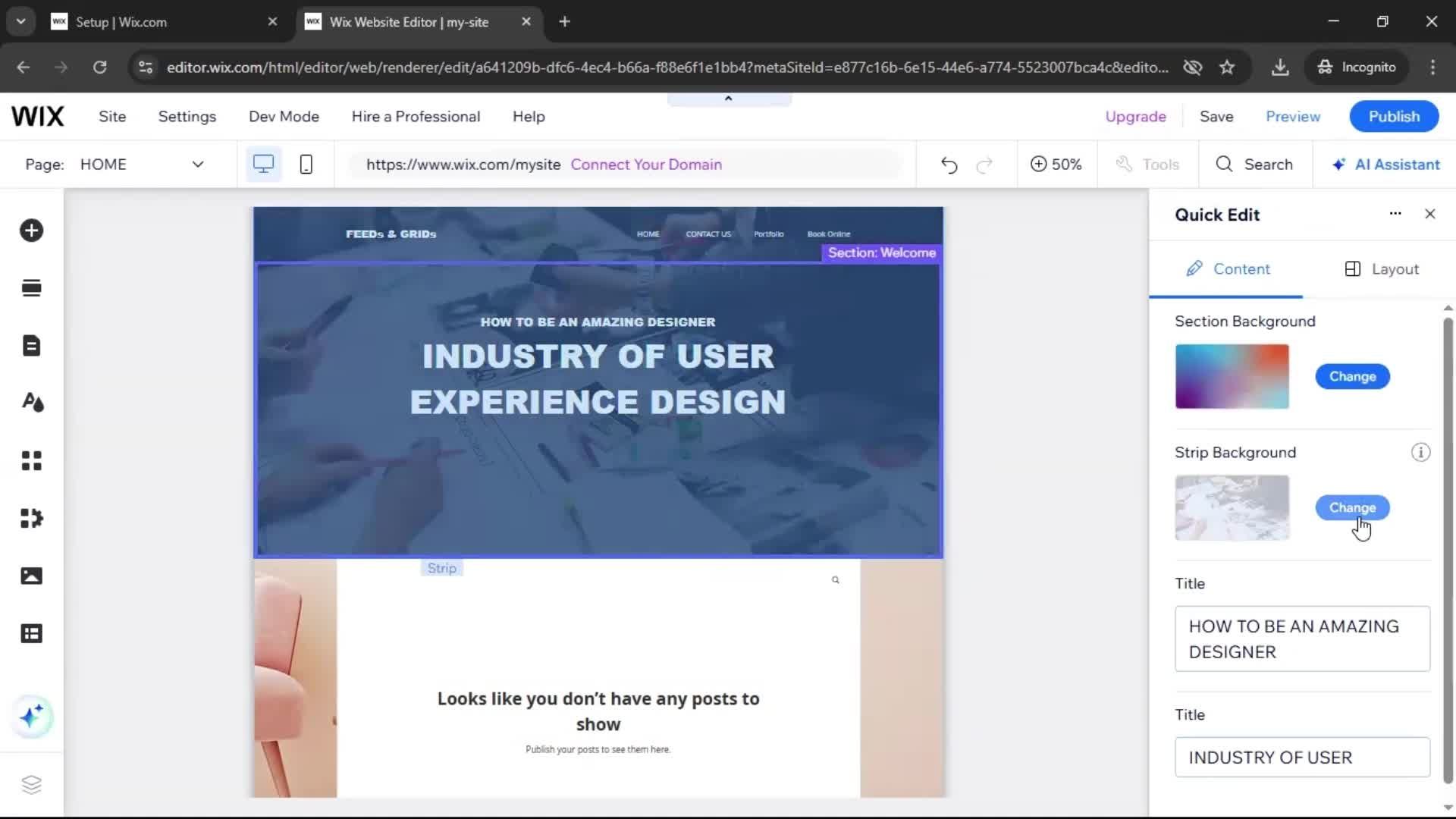Switch to desktop view
The width and height of the screenshot is (1456, 819).
[x=263, y=164]
